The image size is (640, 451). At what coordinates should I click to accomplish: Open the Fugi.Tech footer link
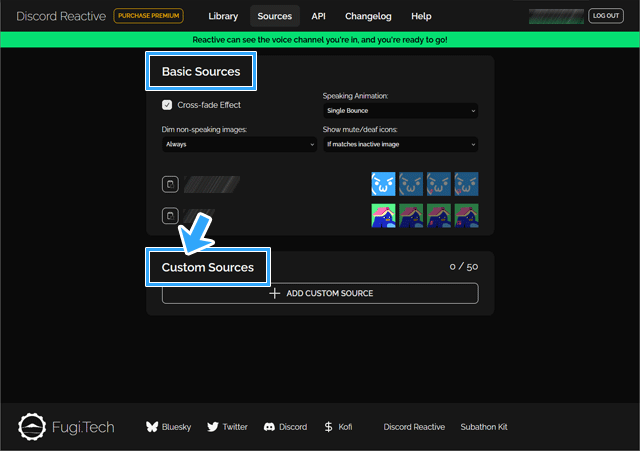83,427
